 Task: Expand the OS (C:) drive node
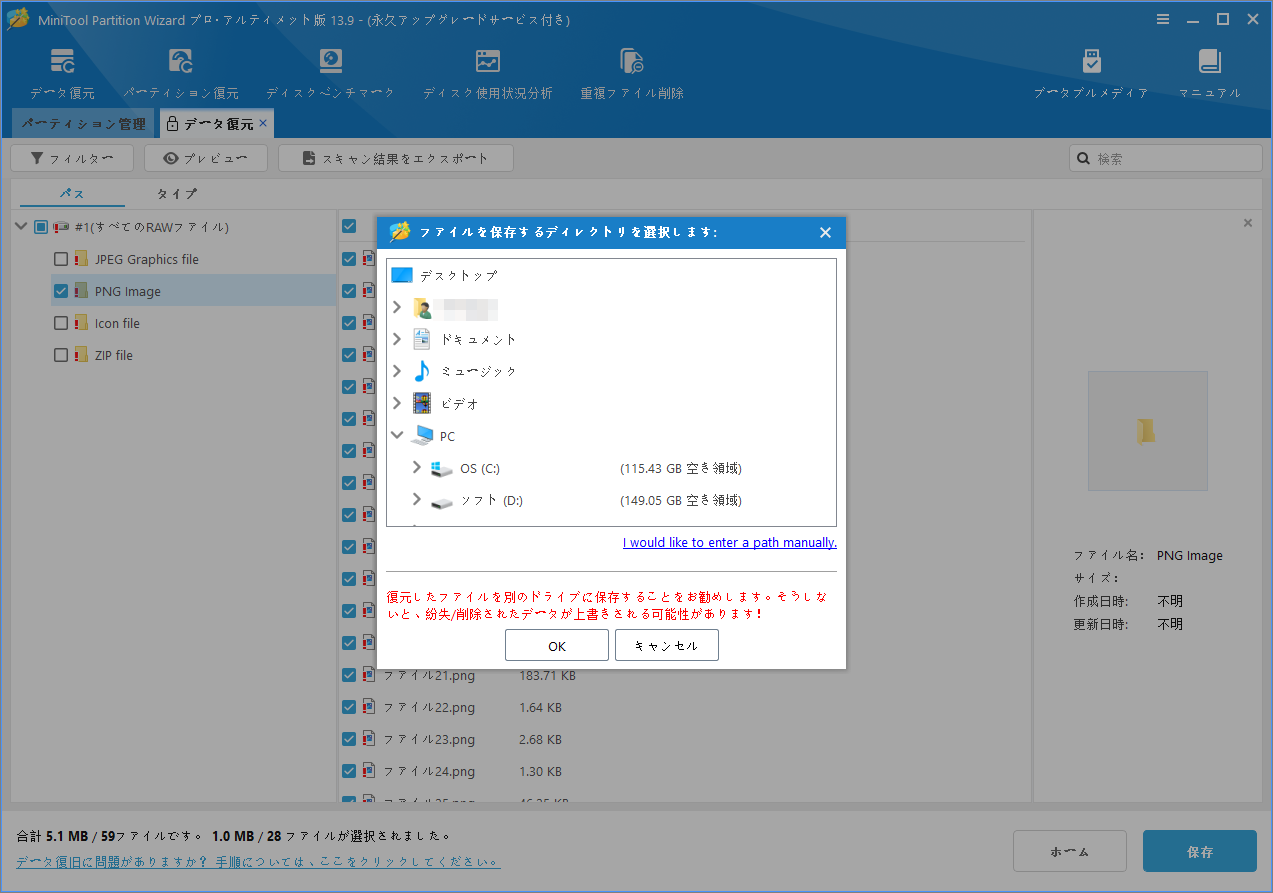point(417,467)
